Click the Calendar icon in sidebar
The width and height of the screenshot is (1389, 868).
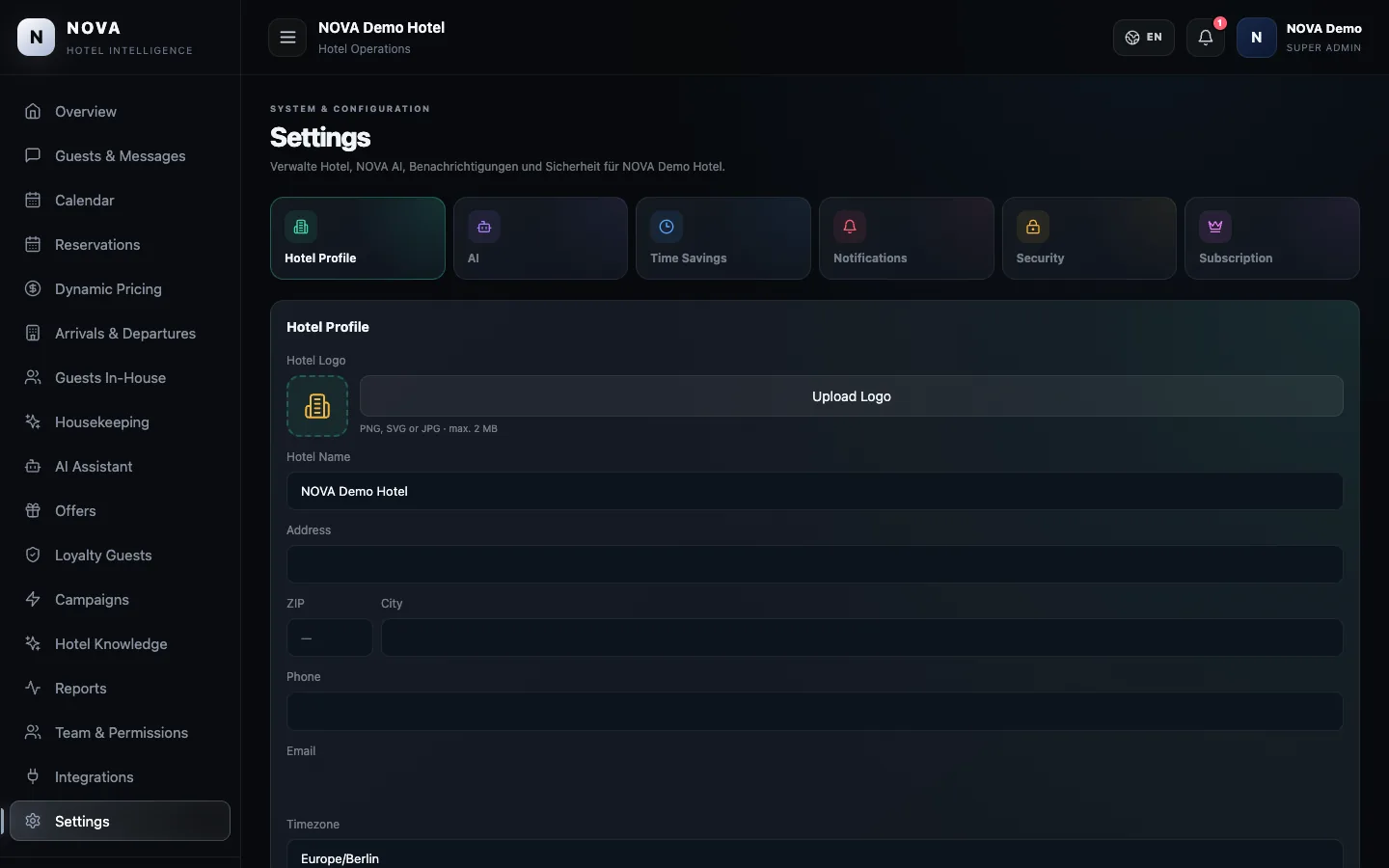coord(33,200)
